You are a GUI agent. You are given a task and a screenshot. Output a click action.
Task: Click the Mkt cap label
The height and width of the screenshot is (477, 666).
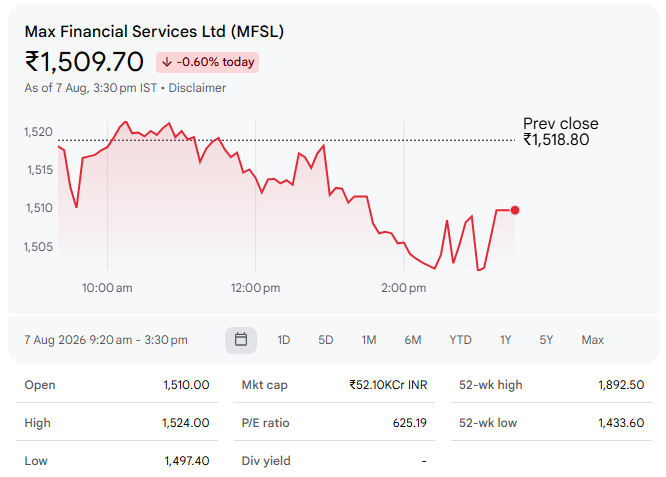pyautogui.click(x=264, y=385)
